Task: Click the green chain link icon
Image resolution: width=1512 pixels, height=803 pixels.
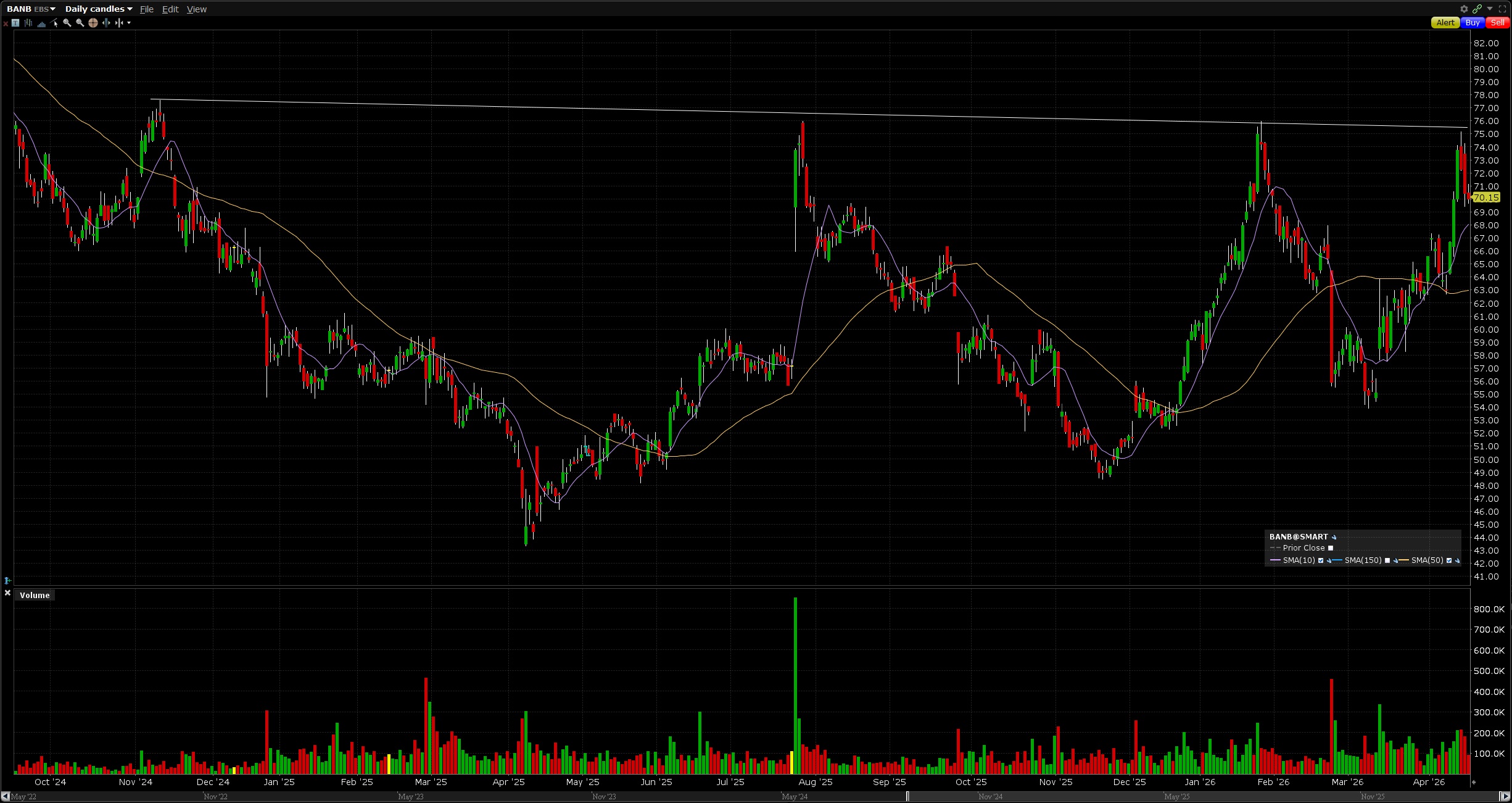Action: click(x=1477, y=9)
